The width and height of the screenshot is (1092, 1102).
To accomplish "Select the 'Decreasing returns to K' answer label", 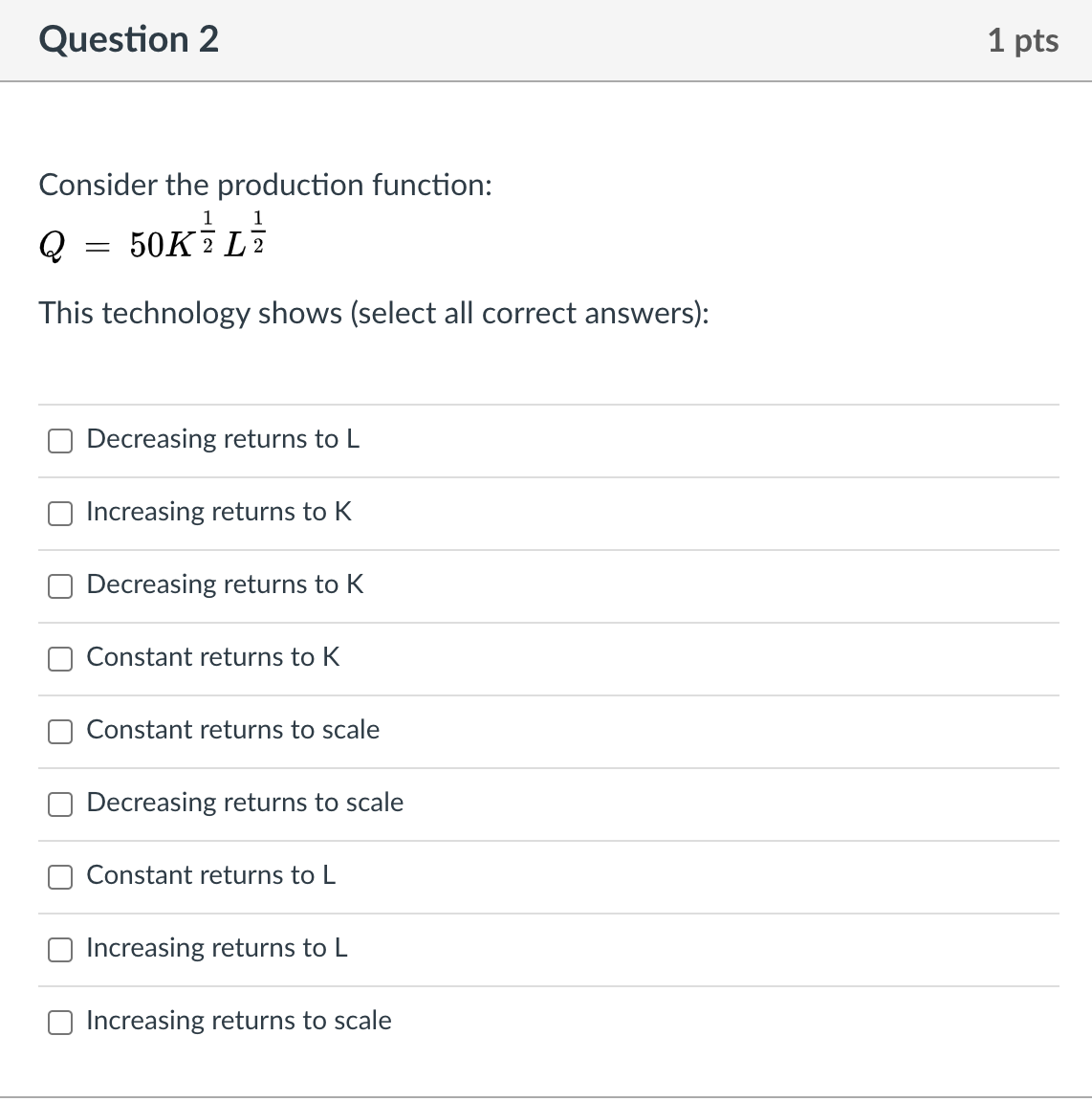I will (225, 584).
